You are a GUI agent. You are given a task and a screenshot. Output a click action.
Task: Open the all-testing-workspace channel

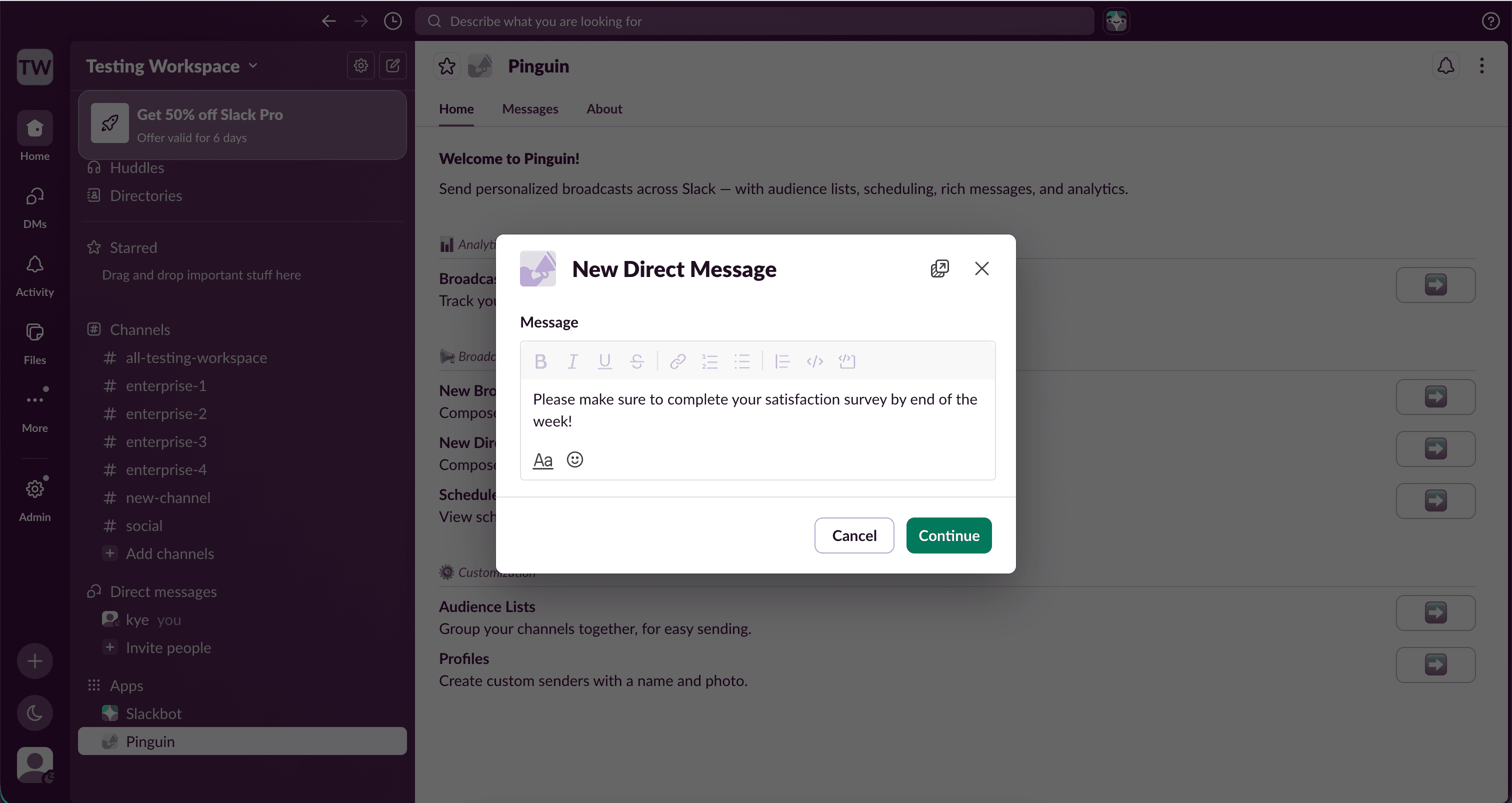click(x=242, y=358)
